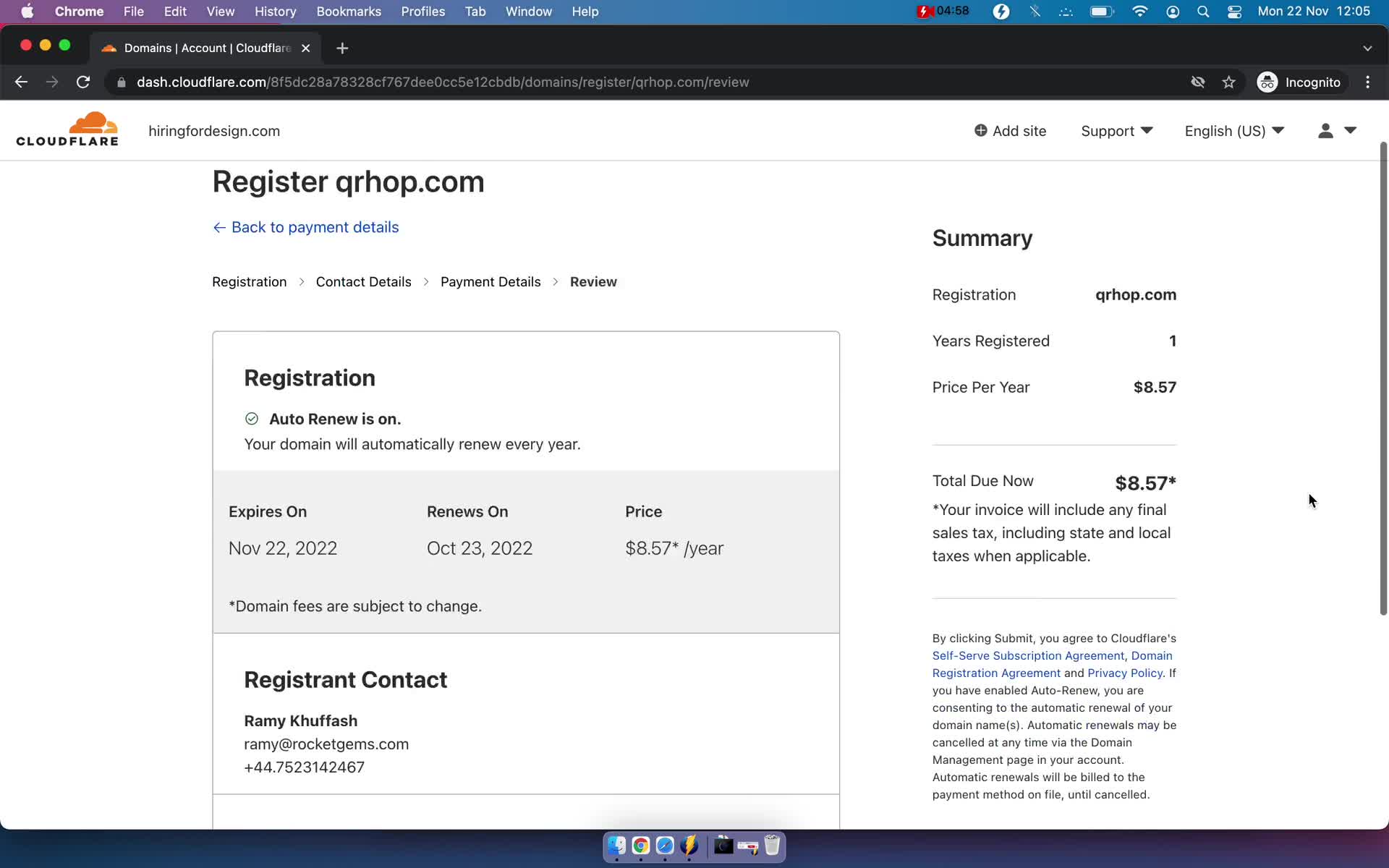
Task: Click the bookmark star icon in address bar
Action: 1228,82
